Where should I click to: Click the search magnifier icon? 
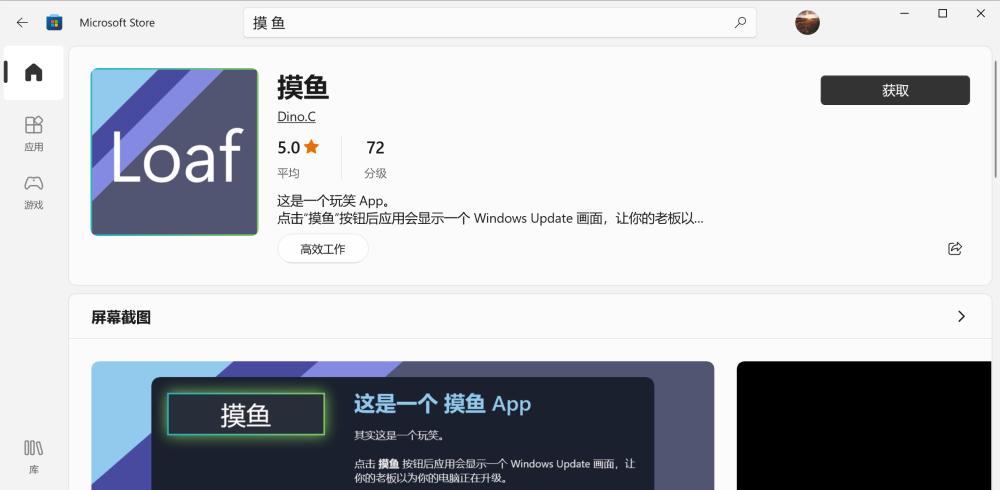(x=740, y=23)
